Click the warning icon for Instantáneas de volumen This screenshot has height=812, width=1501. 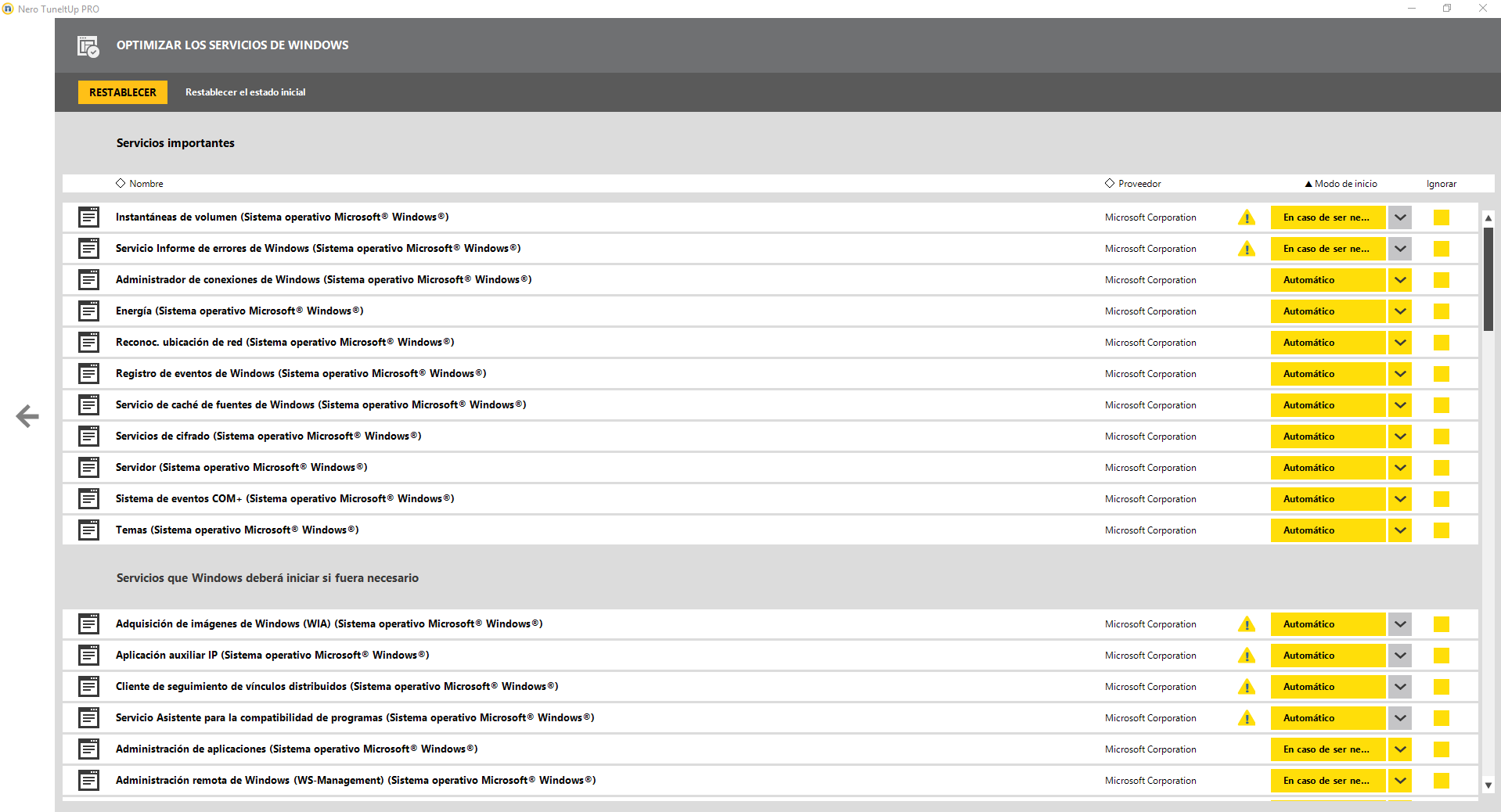pos(1247,217)
